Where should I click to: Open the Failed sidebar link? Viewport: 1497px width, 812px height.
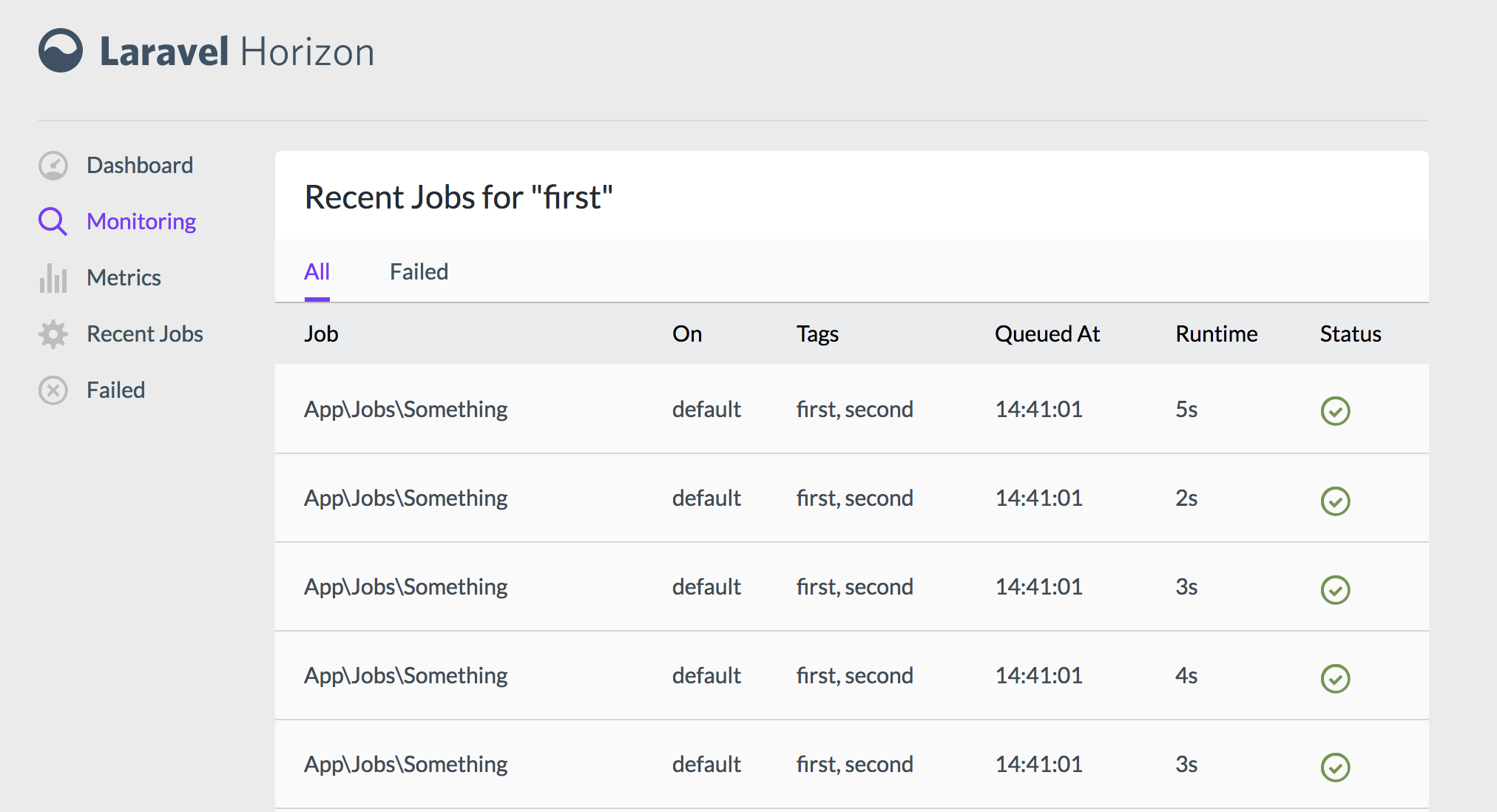click(115, 390)
